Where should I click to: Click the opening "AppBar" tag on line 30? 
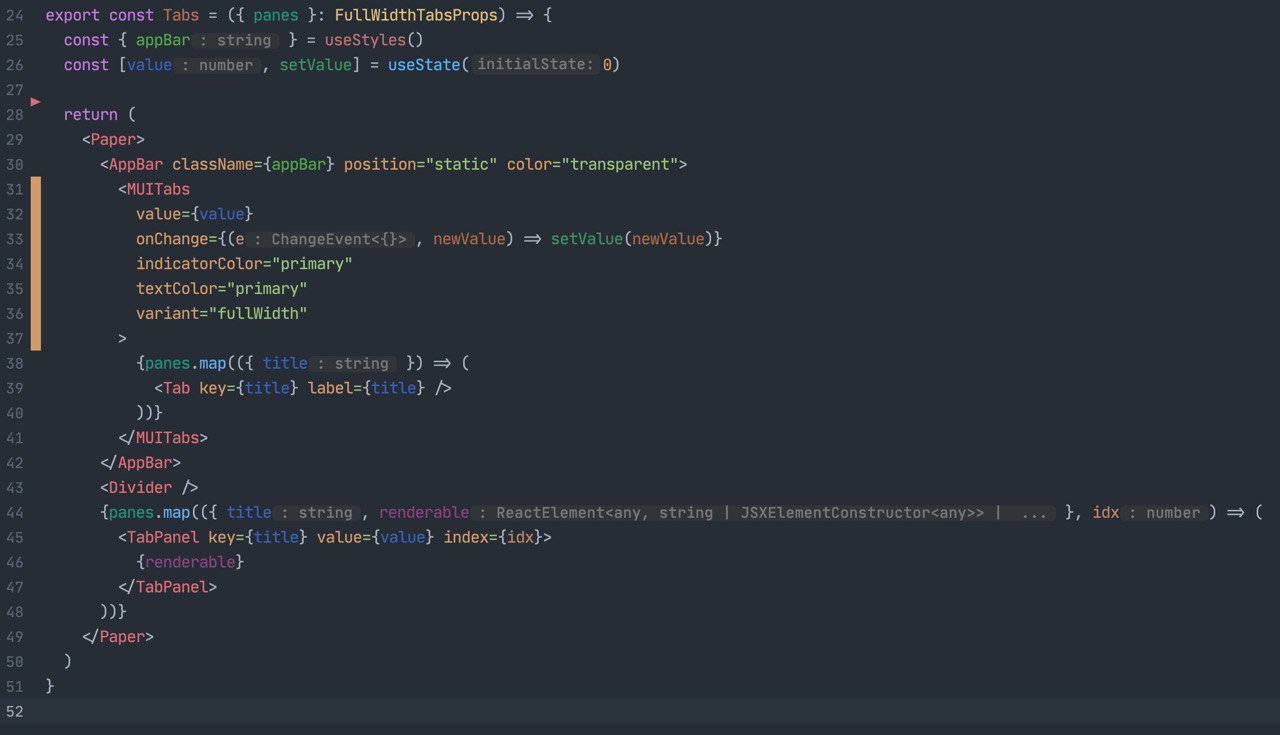tap(136, 164)
